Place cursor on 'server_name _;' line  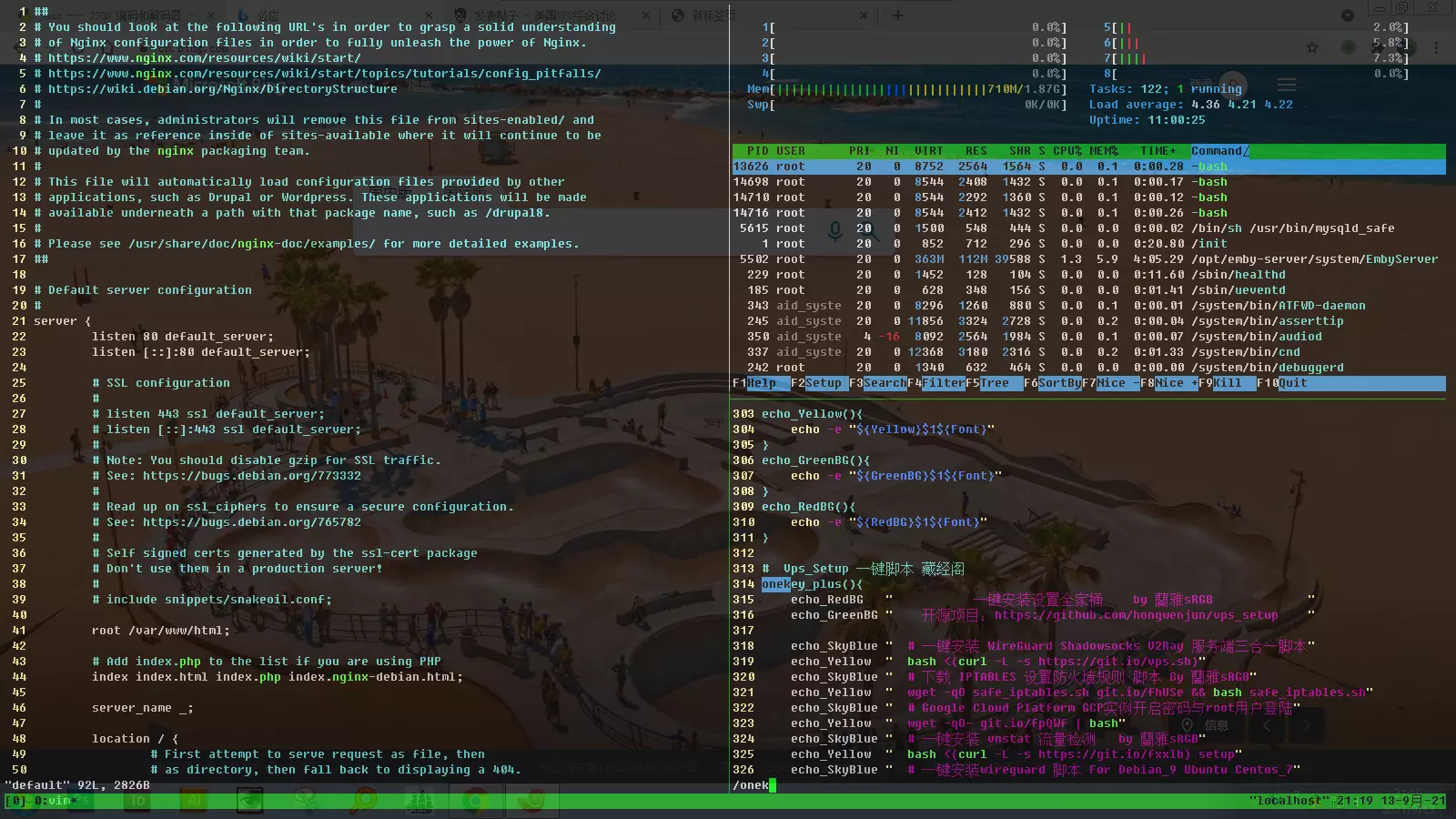pos(143,708)
